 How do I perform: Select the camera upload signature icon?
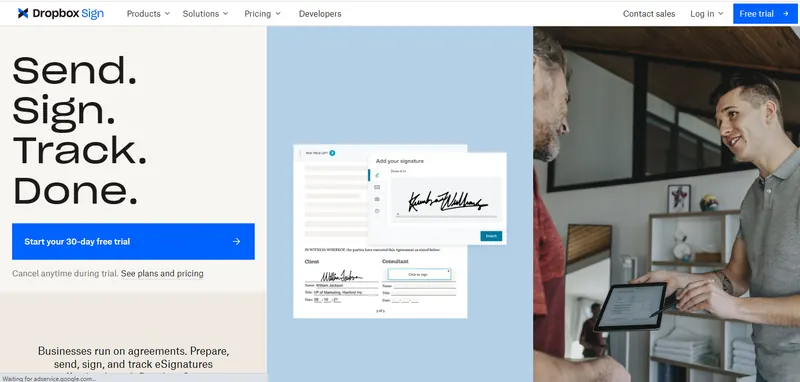tap(377, 199)
